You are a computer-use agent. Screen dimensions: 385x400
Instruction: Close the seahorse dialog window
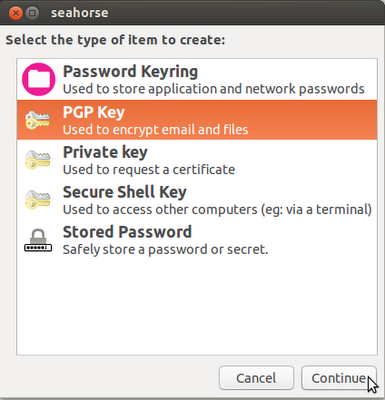15,13
